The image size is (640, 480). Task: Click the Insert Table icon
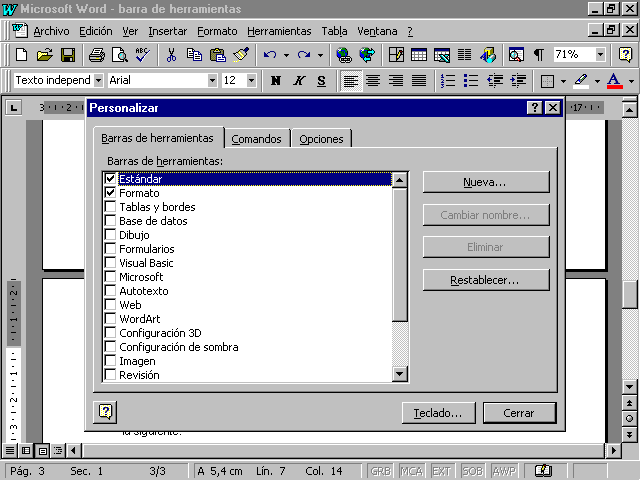419,54
